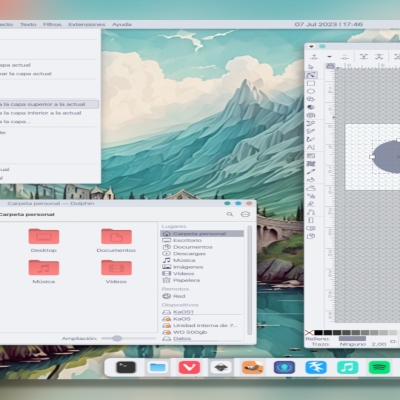Click the Trazo 'Ninguno' stroke indicator
The width and height of the screenshot is (400, 400).
click(x=353, y=344)
